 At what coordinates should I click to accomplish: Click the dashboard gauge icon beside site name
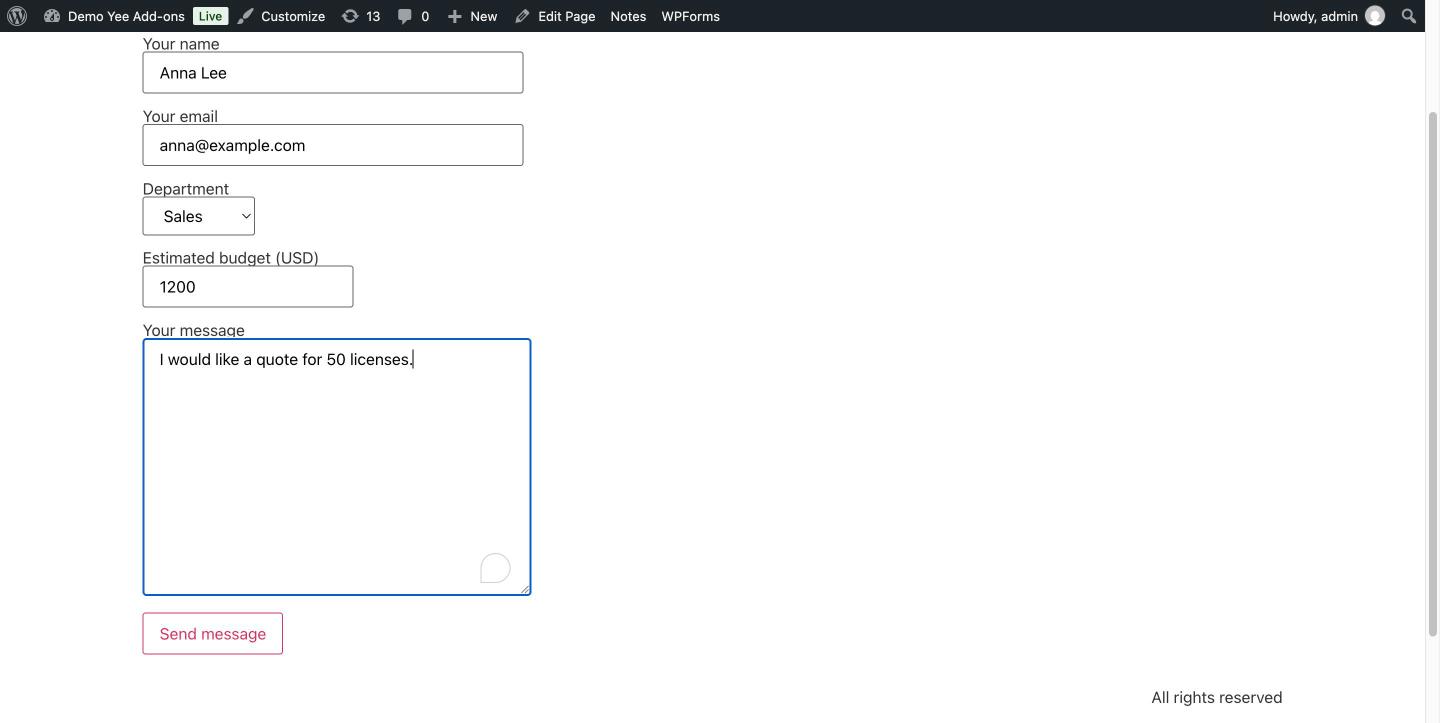tap(52, 16)
